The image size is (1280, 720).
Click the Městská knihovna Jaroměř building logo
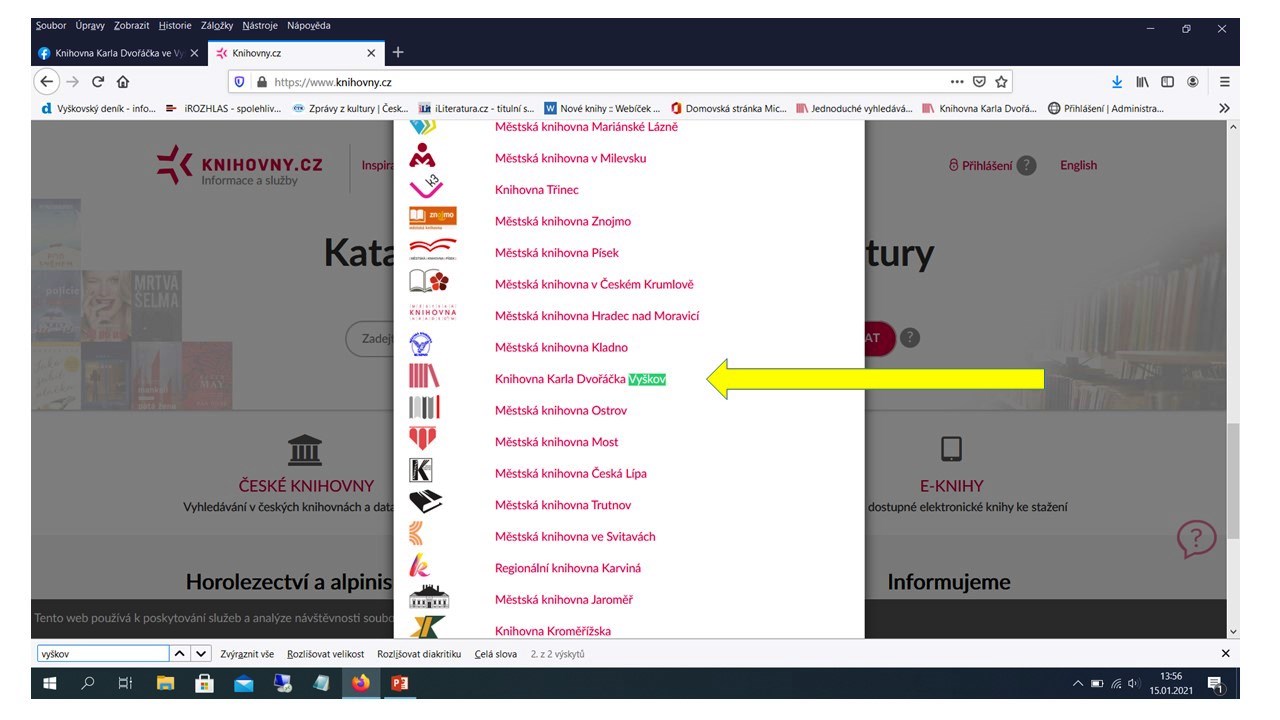[x=429, y=598]
